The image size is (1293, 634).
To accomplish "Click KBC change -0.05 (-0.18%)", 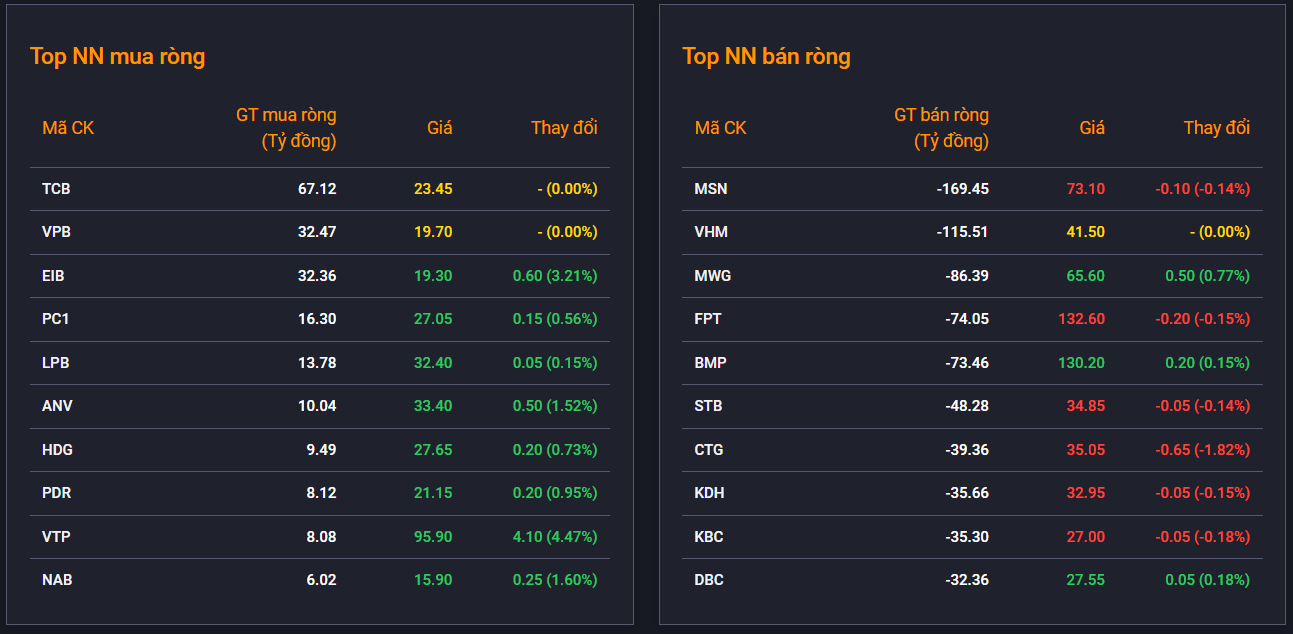I will point(1202,537).
